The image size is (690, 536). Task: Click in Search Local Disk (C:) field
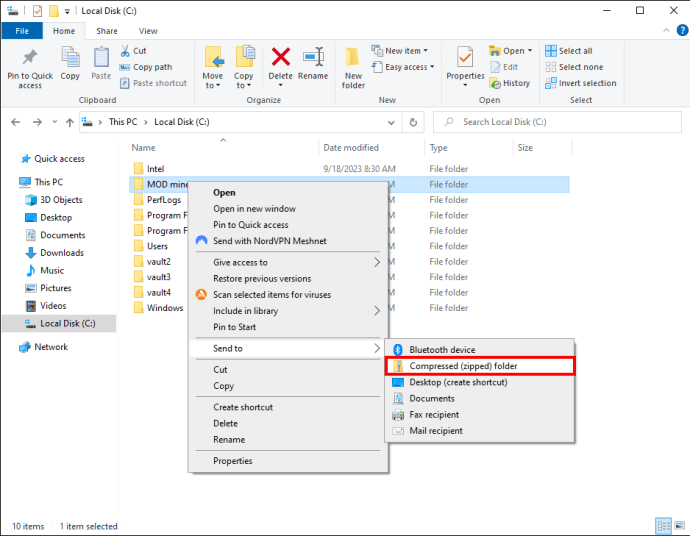point(557,122)
